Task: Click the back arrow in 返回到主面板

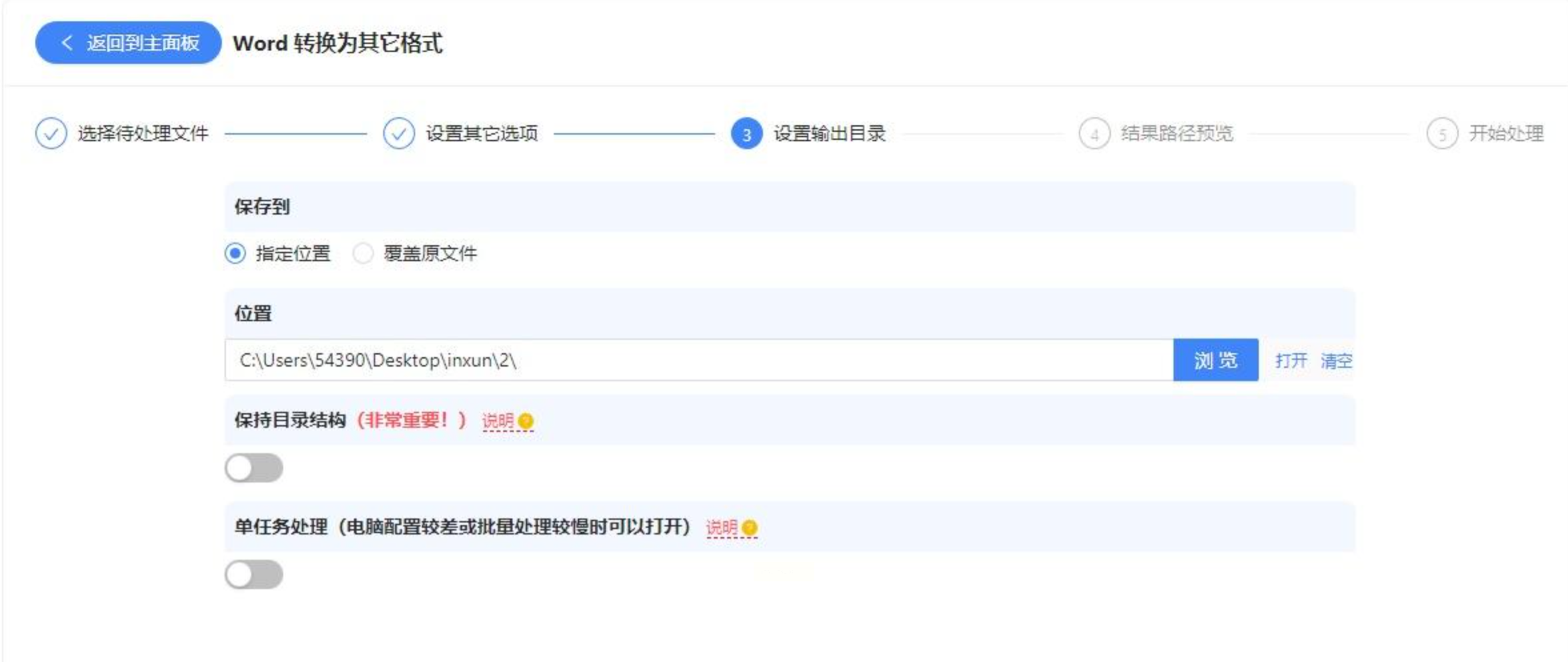Action: 66,43
